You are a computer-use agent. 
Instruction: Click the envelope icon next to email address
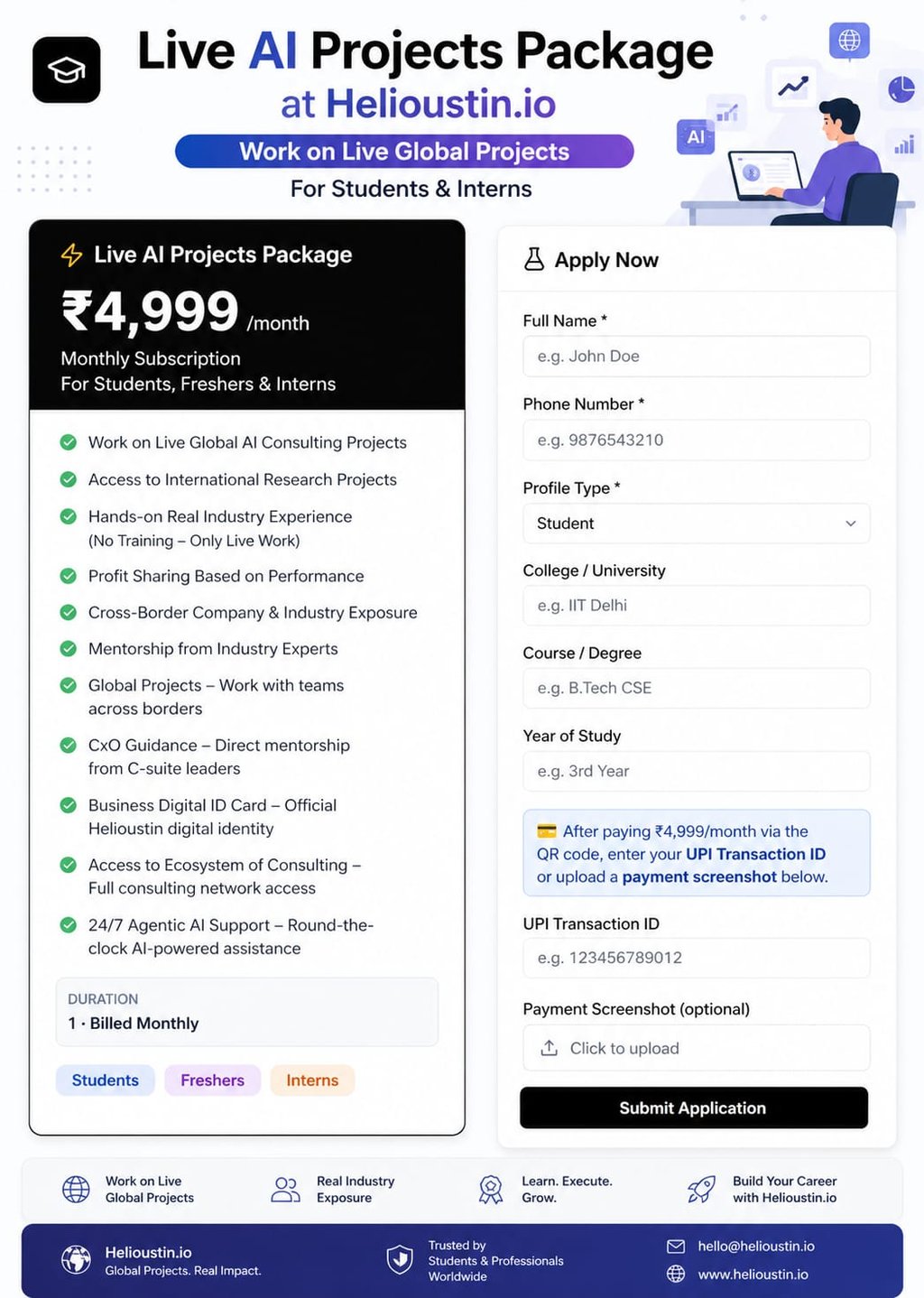point(676,1247)
